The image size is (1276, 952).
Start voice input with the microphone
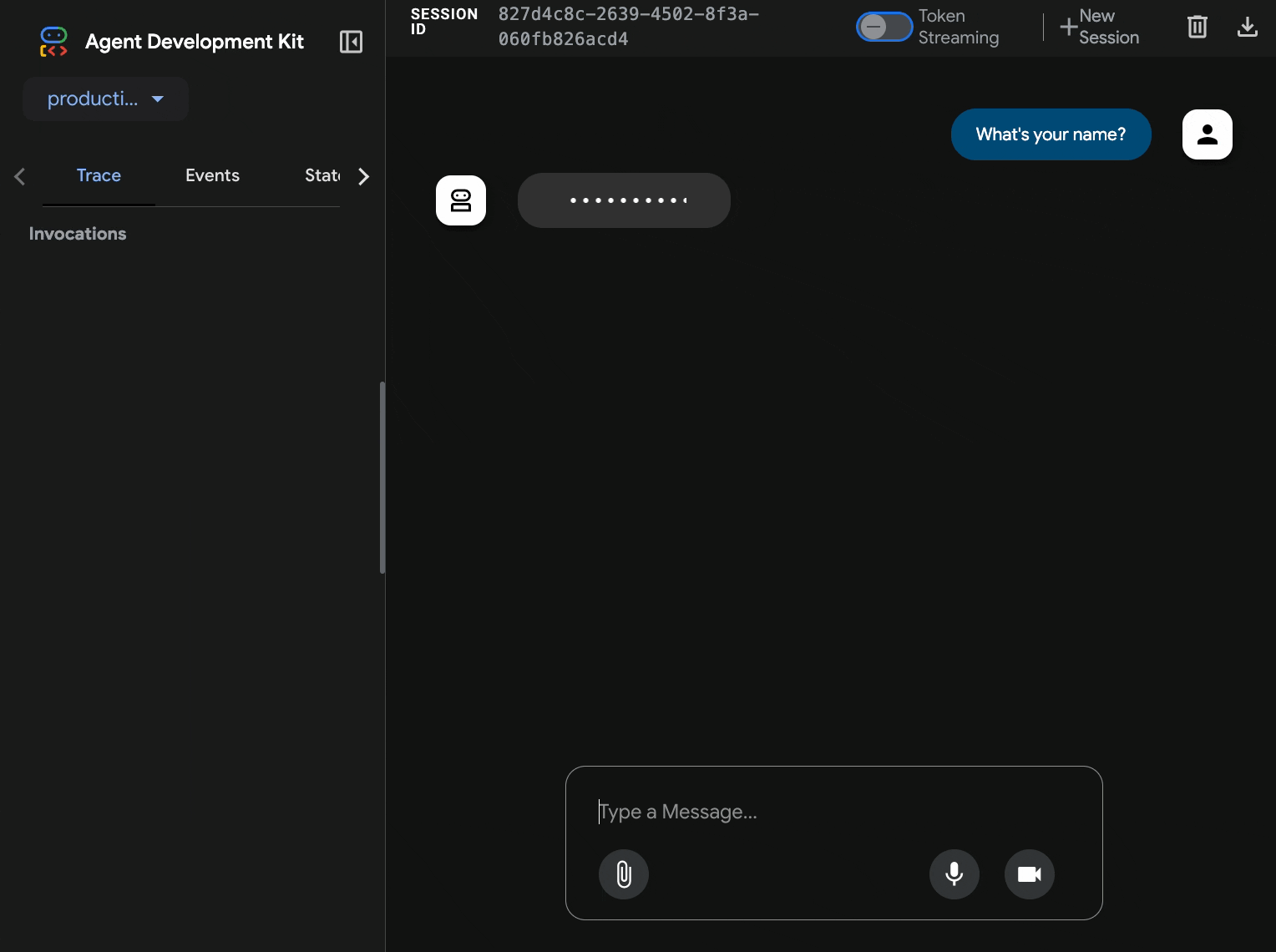click(954, 874)
